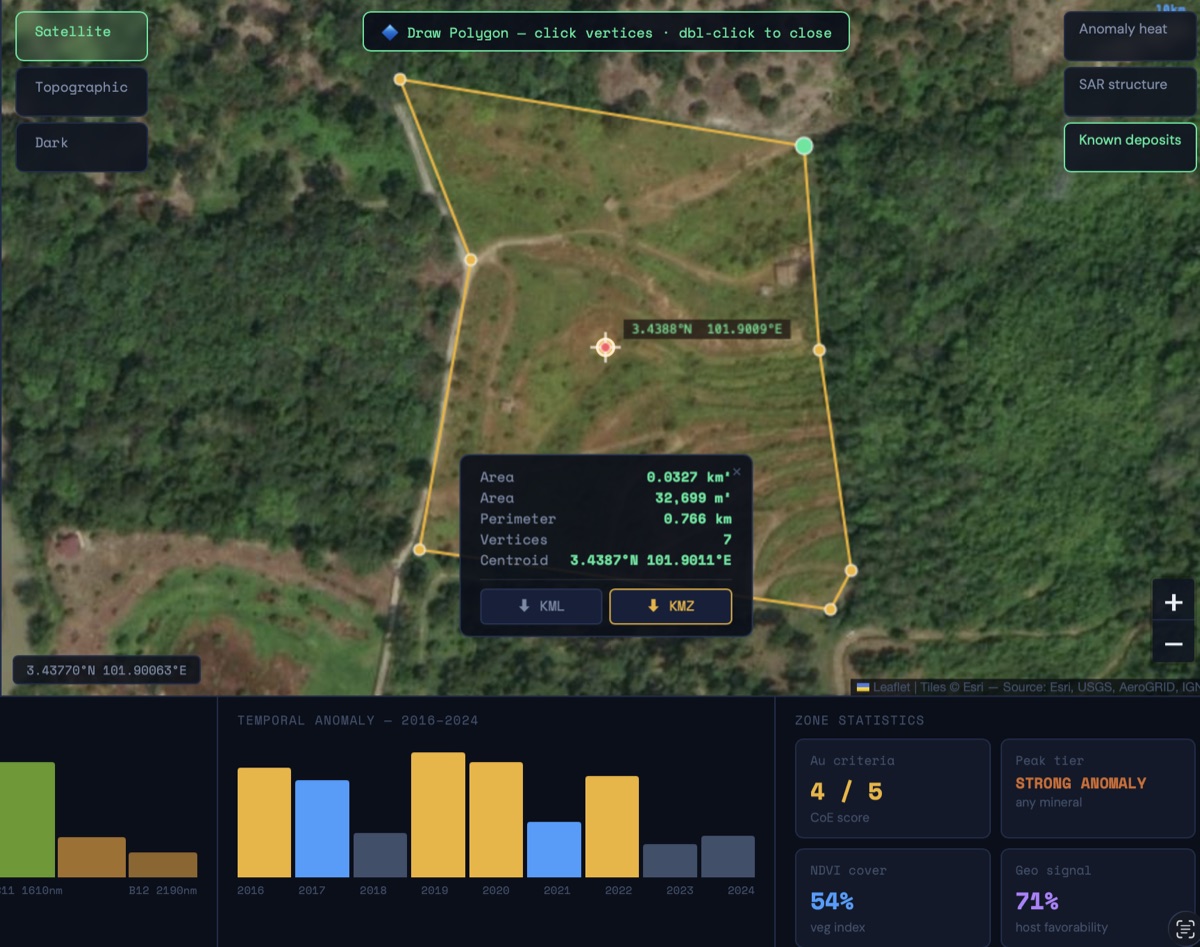Zoom out with the minus button
The image size is (1200, 947).
pos(1173,643)
